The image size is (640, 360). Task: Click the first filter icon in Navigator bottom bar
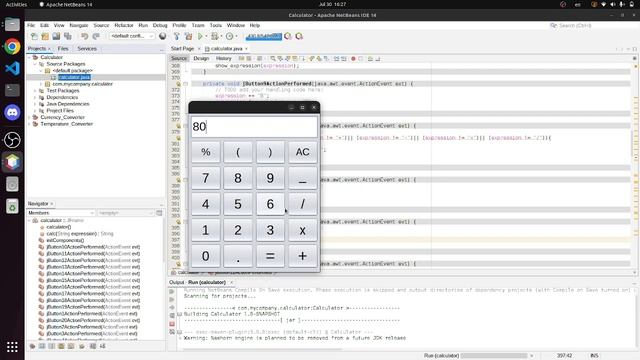coord(32,346)
